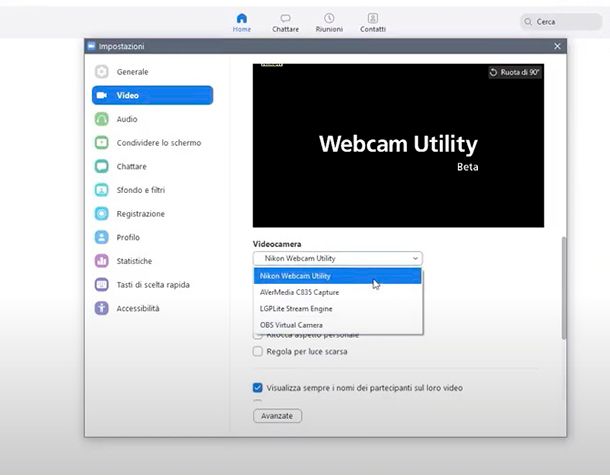
Task: Choose AVerMedia C835 Capture camera
Action: pos(337,293)
